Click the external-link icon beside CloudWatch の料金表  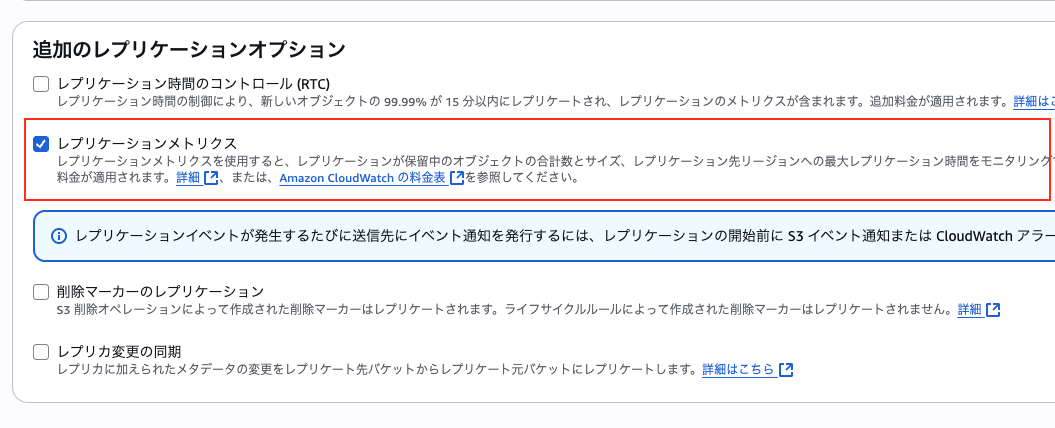click(457, 179)
